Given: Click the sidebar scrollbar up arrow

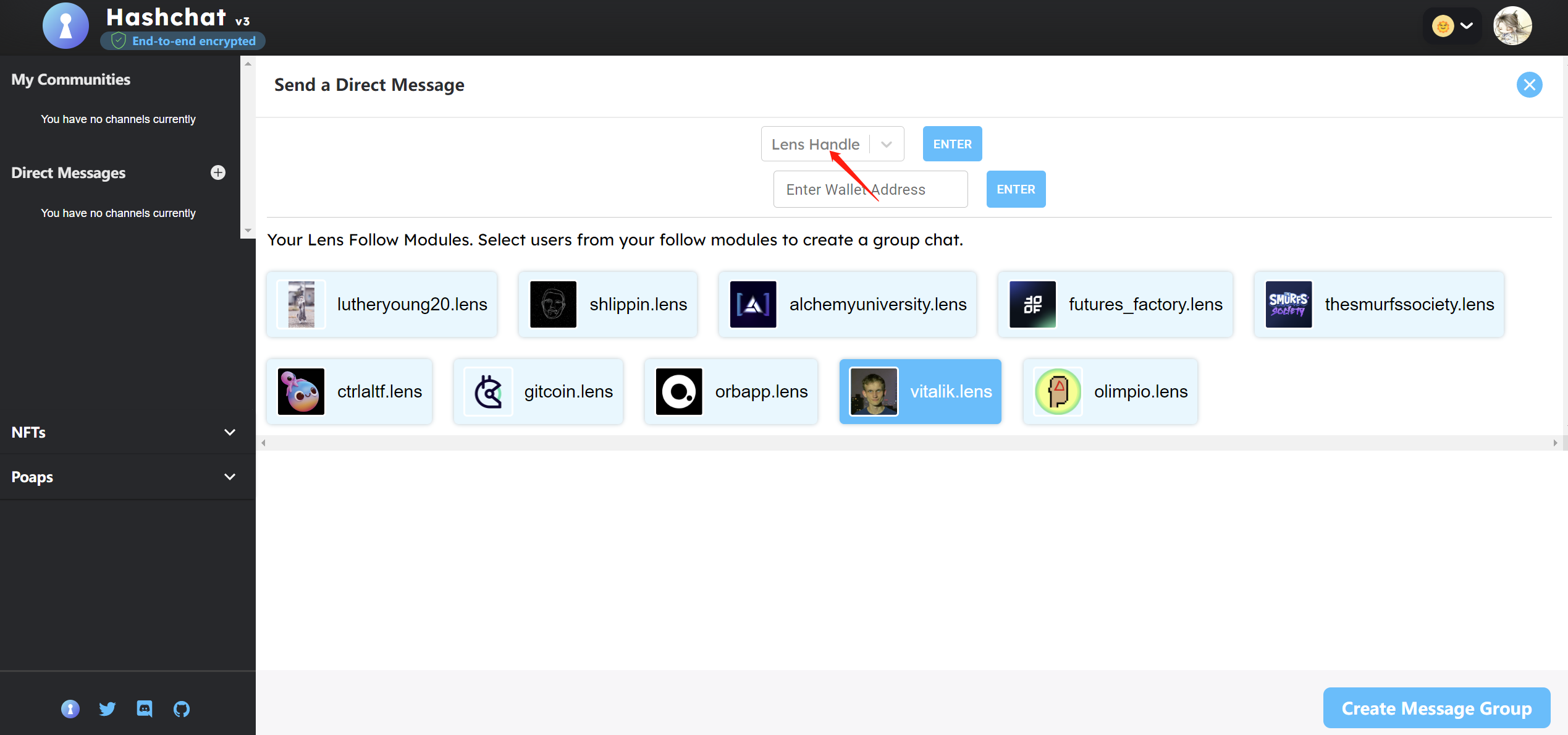Looking at the screenshot, I should click(248, 64).
